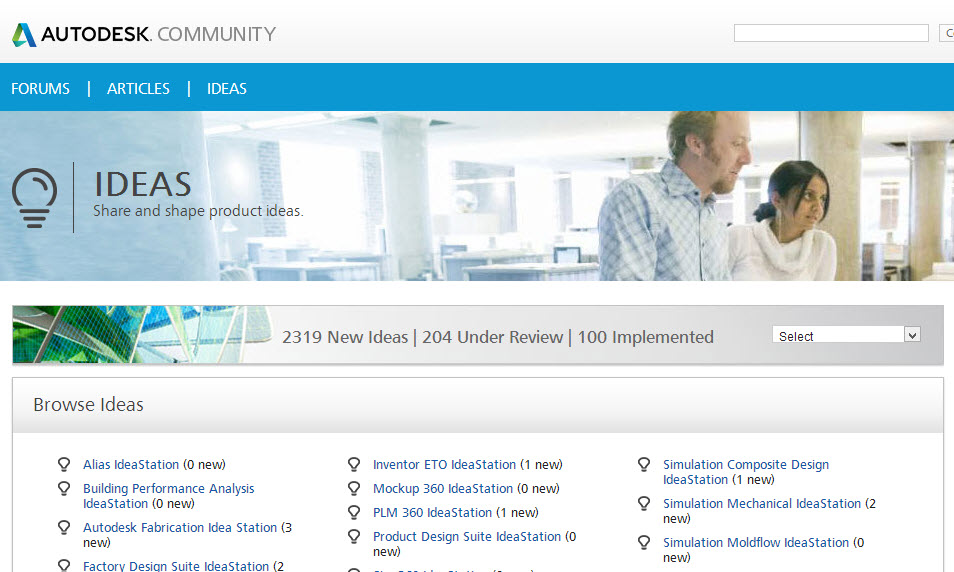Click lightbulb icon beside Inventor ETO IdeaStation
The height and width of the screenshot is (572, 954).
pos(354,465)
